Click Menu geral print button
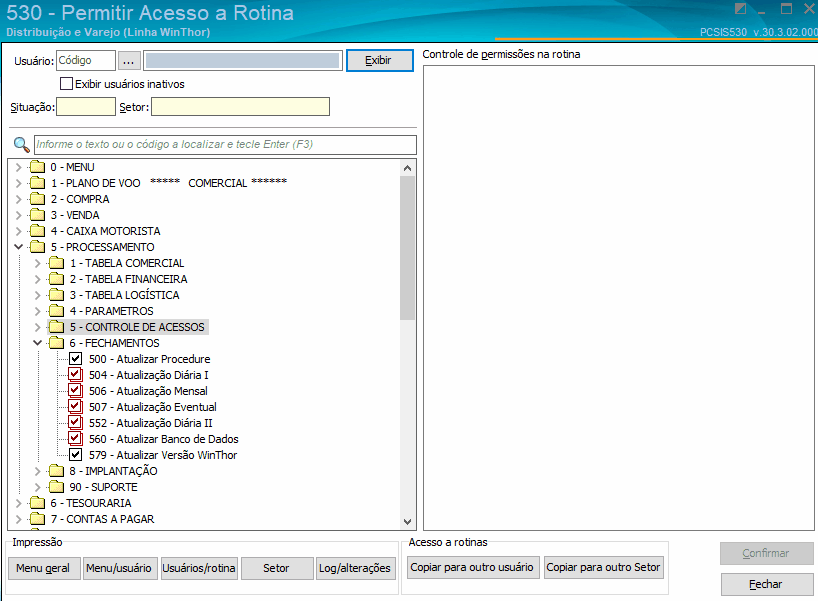Screen dimensions: 818x601 pyautogui.click(x=44, y=568)
